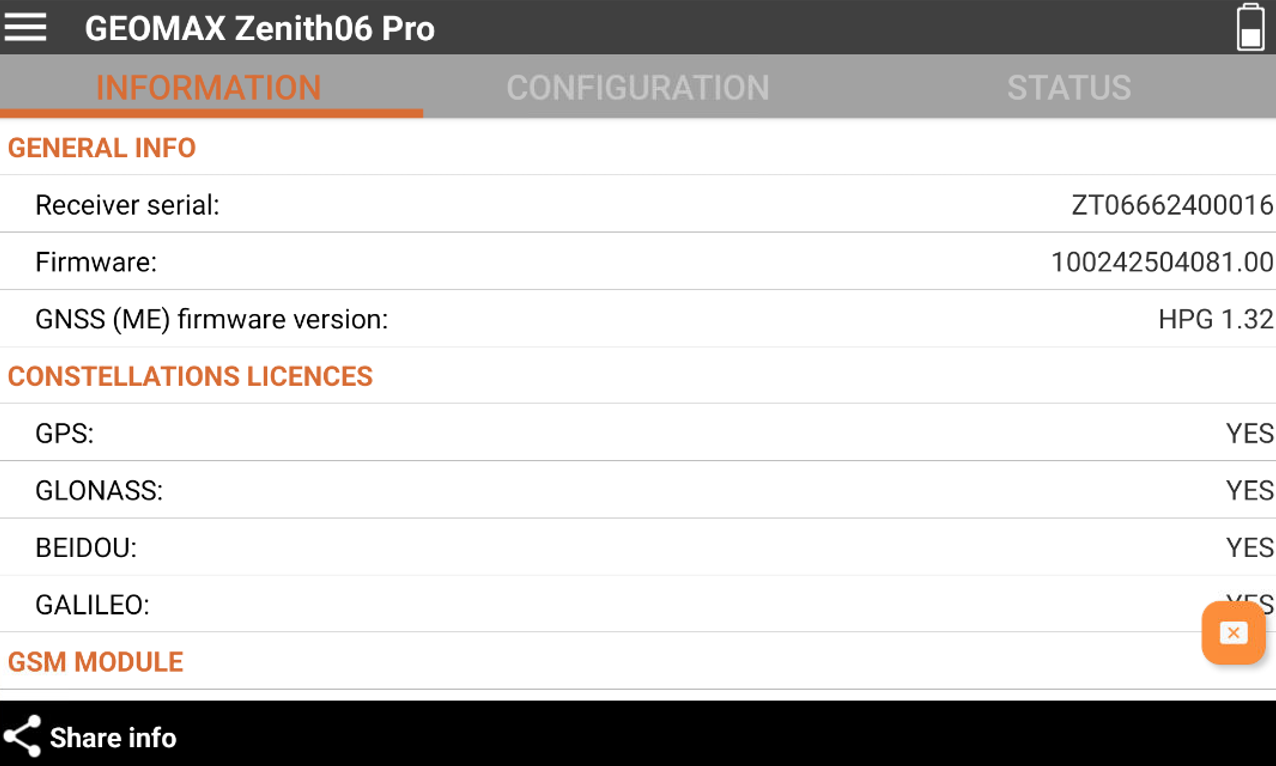Switch to the STATUS tab

[x=1068, y=88]
